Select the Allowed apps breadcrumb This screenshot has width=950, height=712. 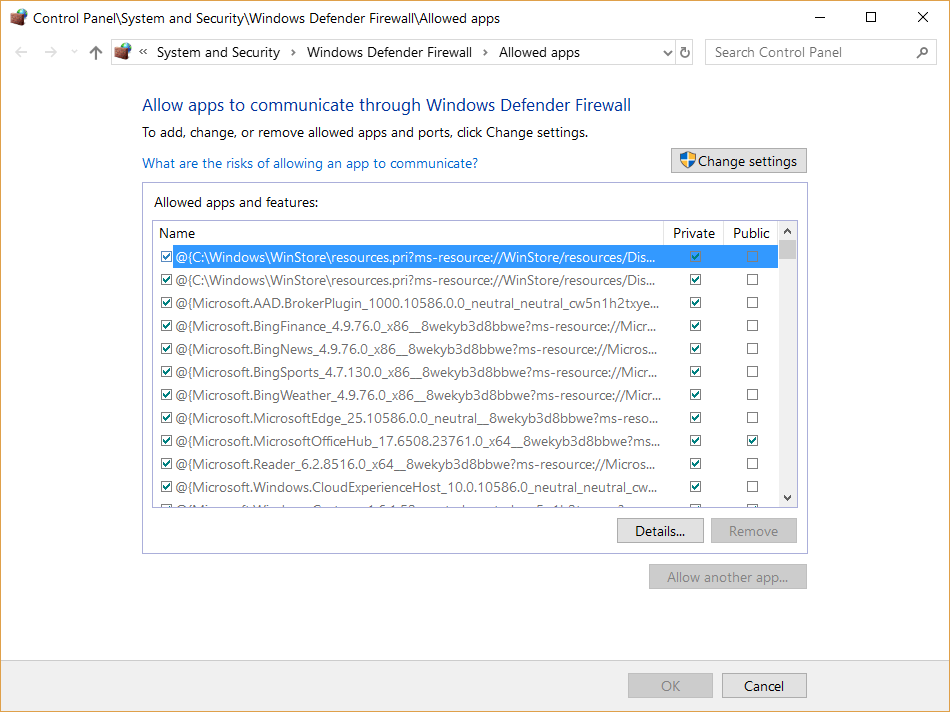click(x=539, y=53)
